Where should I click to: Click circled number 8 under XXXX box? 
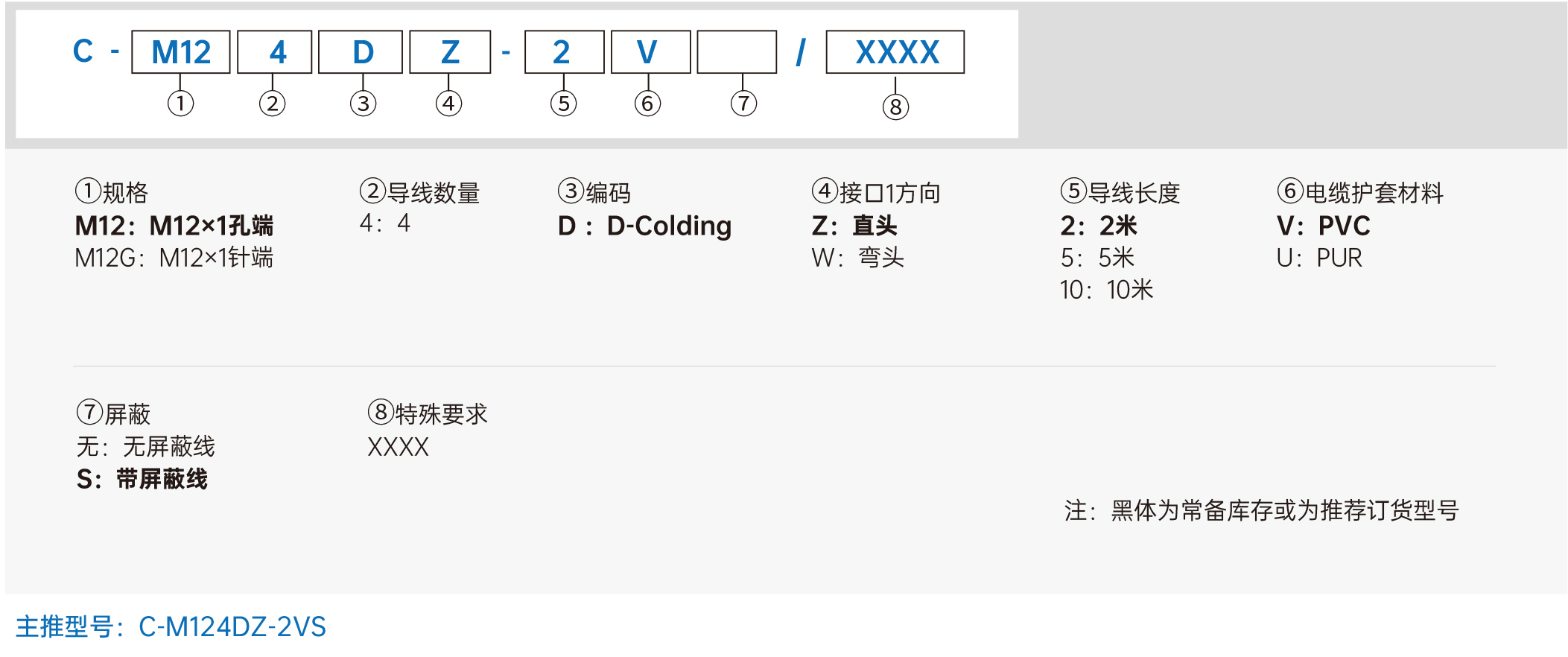coord(895,107)
